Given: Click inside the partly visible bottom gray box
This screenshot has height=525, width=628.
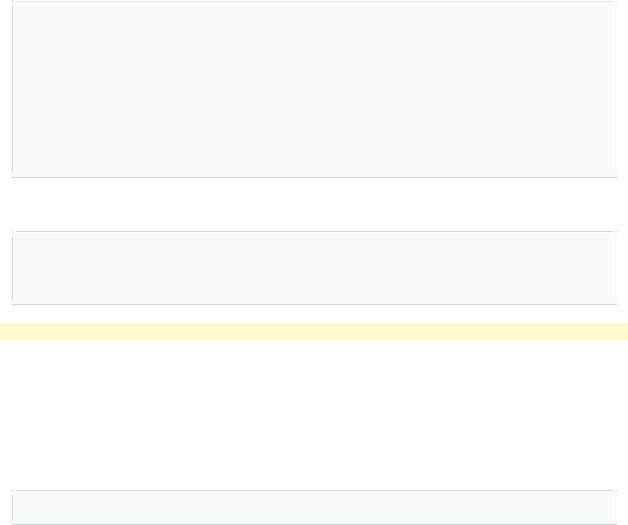Looking at the screenshot, I should (x=314, y=507).
